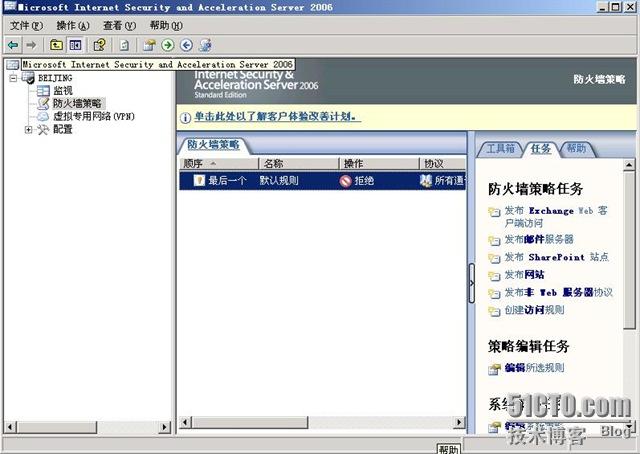Click 发布 Exchange Web 客户端访问 link

[556, 217]
